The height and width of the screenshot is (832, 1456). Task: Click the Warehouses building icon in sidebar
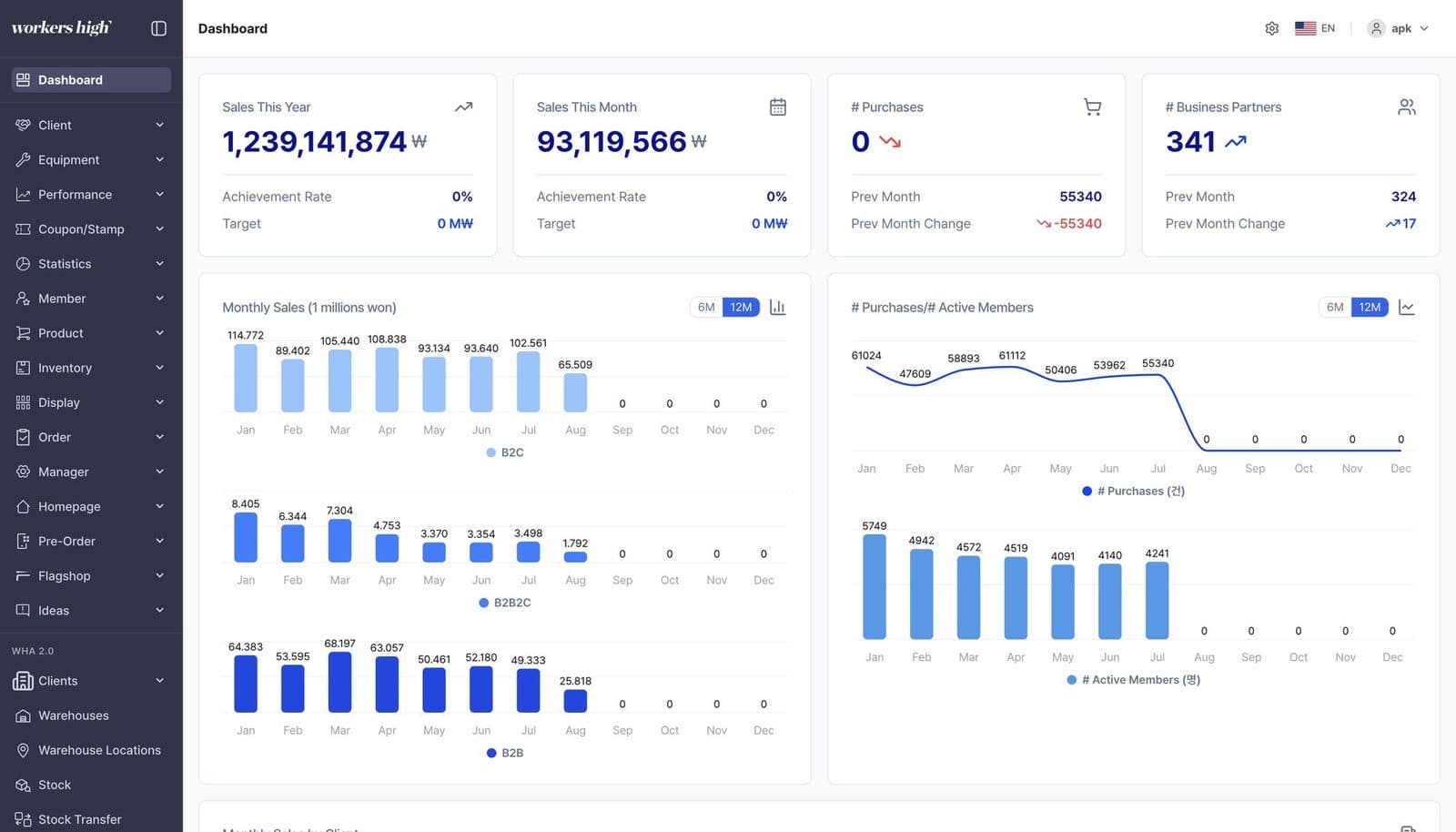23,715
